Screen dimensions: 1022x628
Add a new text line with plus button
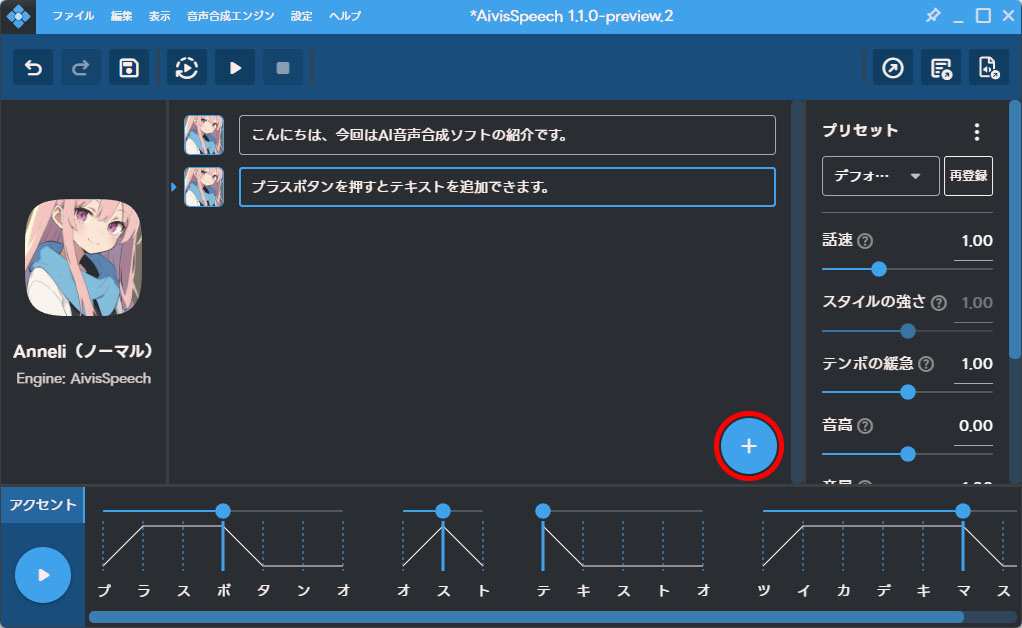[x=749, y=446]
